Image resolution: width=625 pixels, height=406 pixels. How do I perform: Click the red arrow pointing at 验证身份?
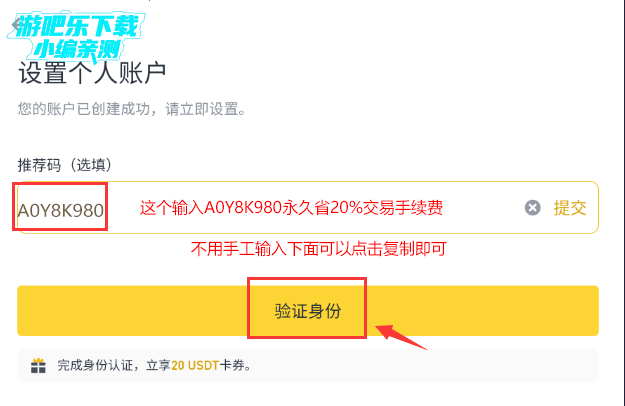click(x=401, y=337)
